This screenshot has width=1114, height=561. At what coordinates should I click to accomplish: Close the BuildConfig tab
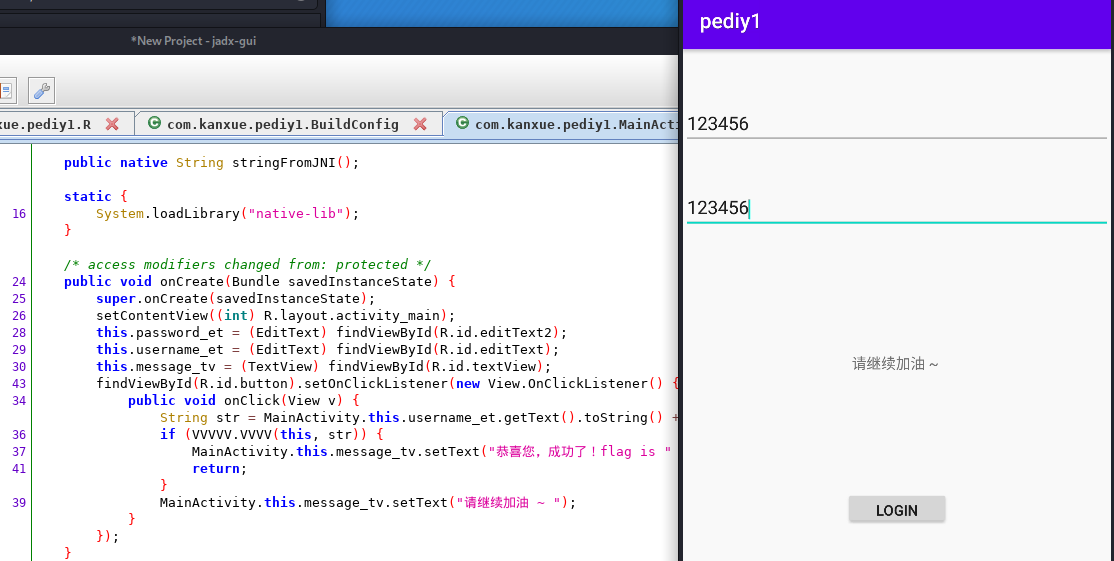[x=420, y=124]
